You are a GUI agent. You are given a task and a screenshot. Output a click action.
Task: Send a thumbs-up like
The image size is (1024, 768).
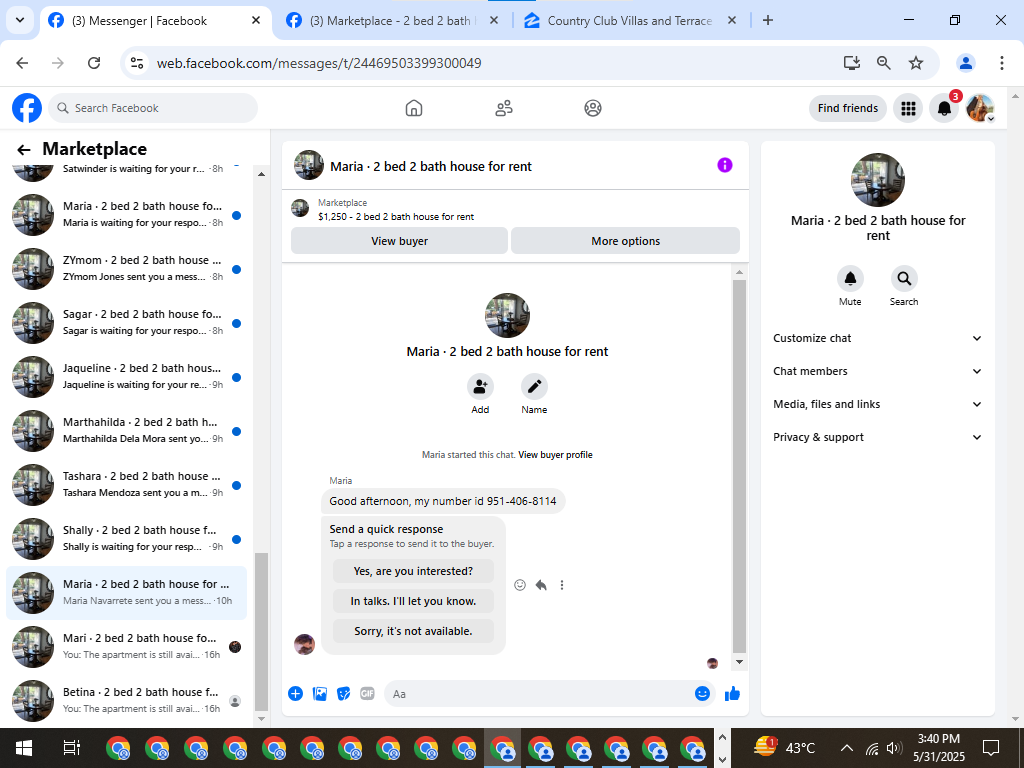[732, 694]
